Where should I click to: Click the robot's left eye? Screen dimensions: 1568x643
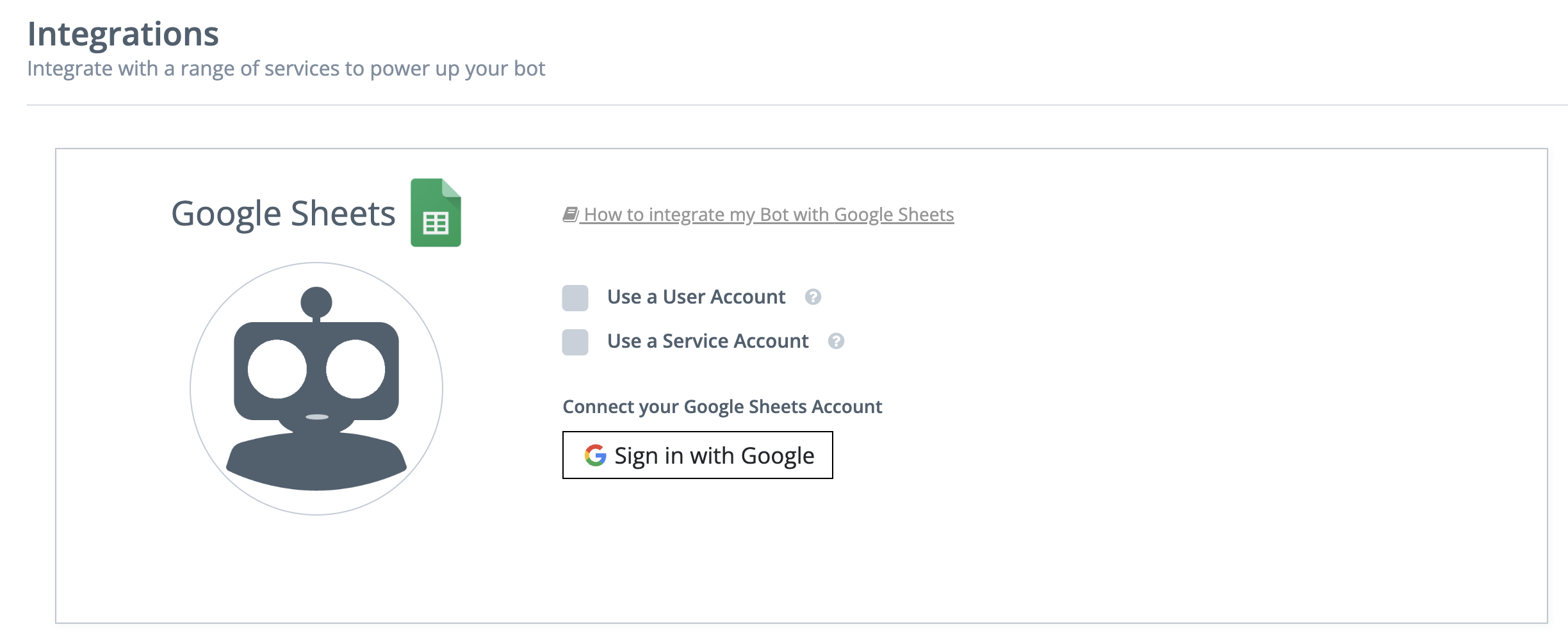pos(277,370)
